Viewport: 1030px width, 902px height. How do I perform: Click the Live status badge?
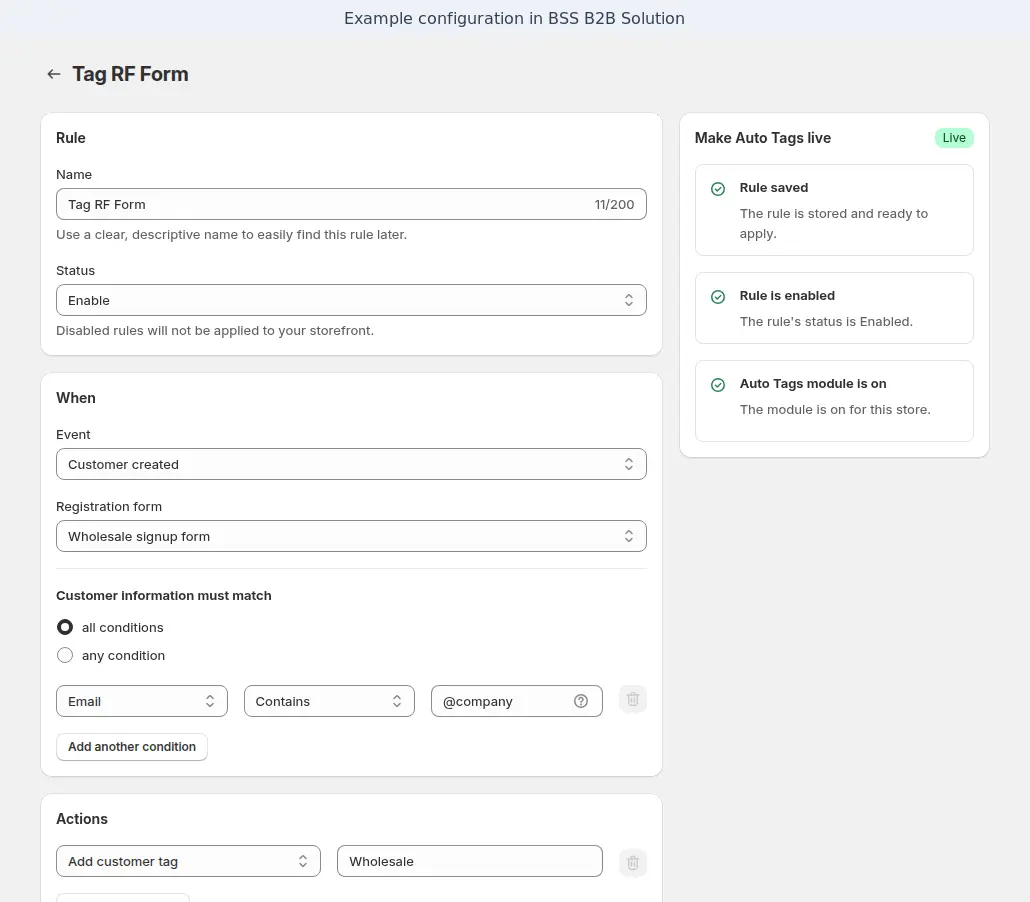954,138
